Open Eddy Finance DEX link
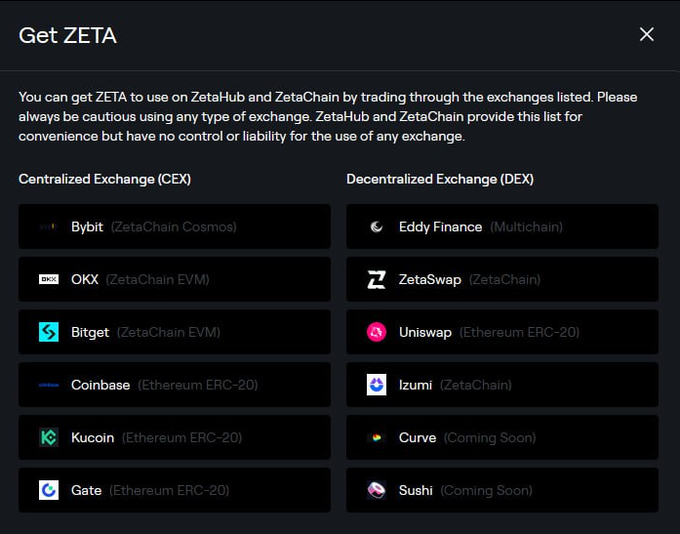The height and width of the screenshot is (534, 680). point(502,226)
